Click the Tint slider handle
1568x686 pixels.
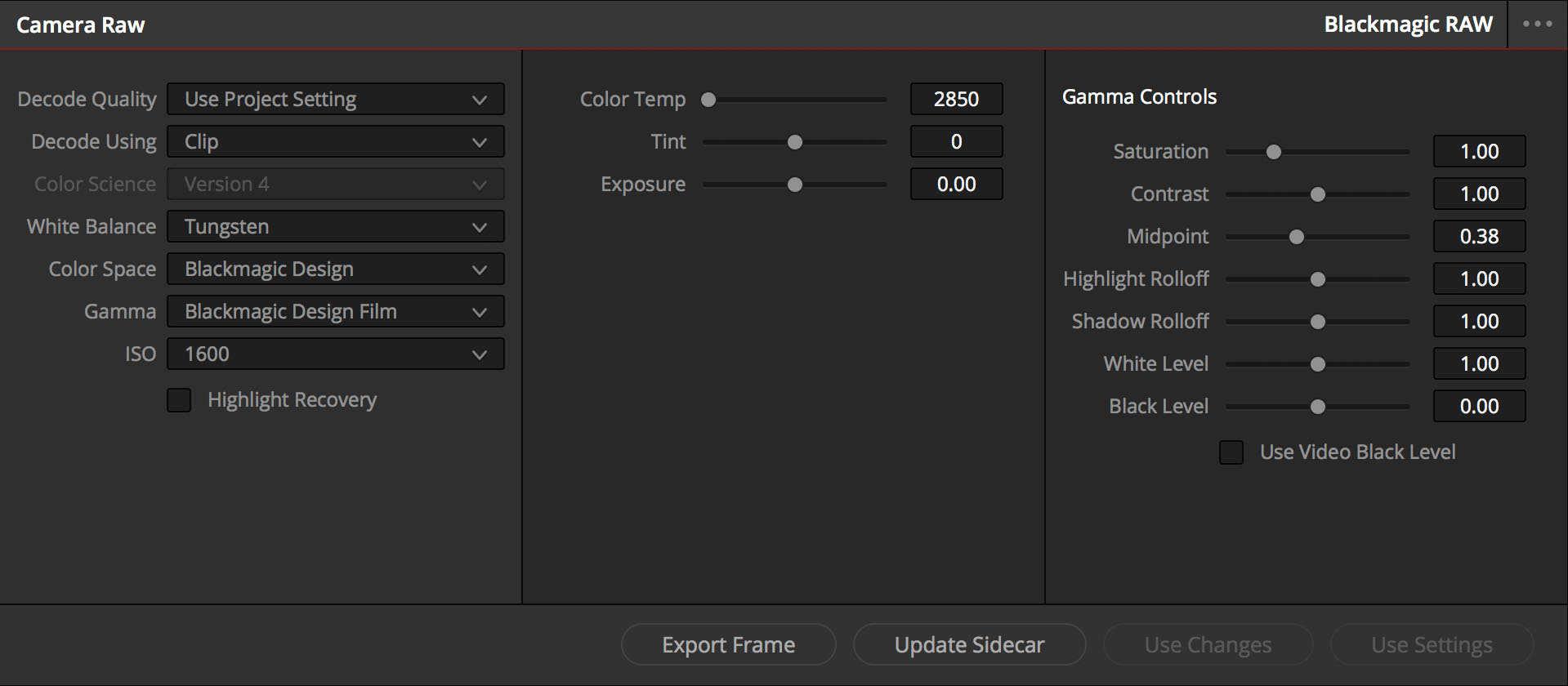pyautogui.click(x=795, y=142)
